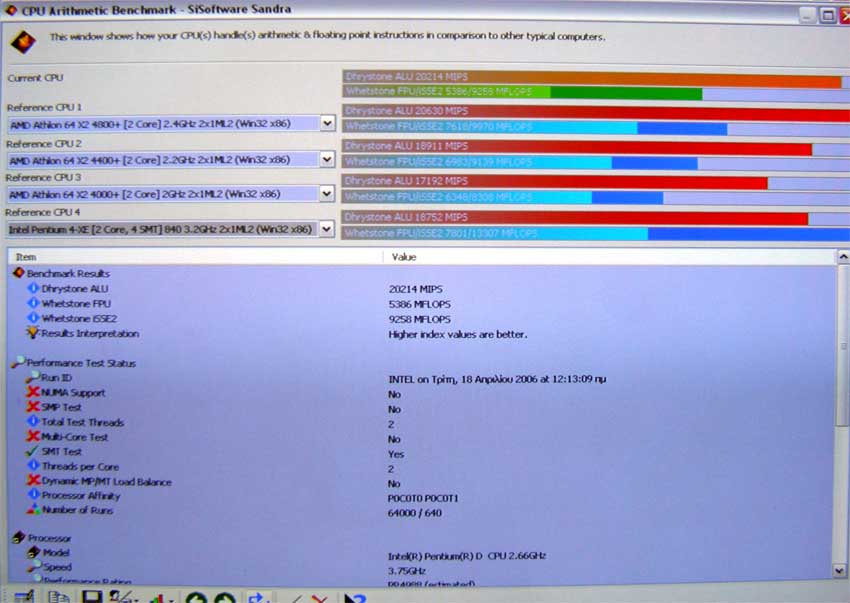Click the Whetstone FPU row icon
The image size is (850, 603).
click(x=34, y=303)
